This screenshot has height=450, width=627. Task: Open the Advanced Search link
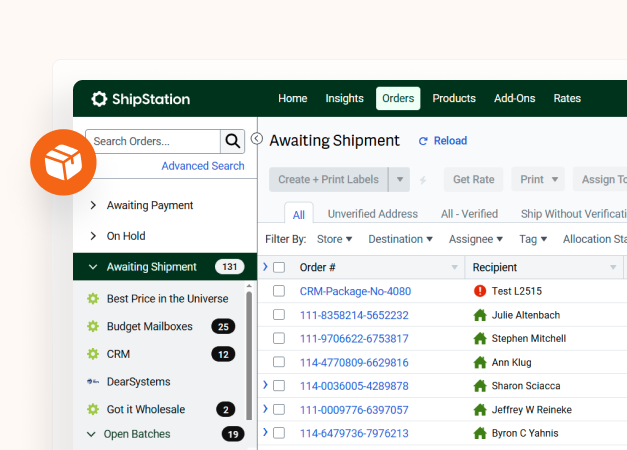pos(202,166)
